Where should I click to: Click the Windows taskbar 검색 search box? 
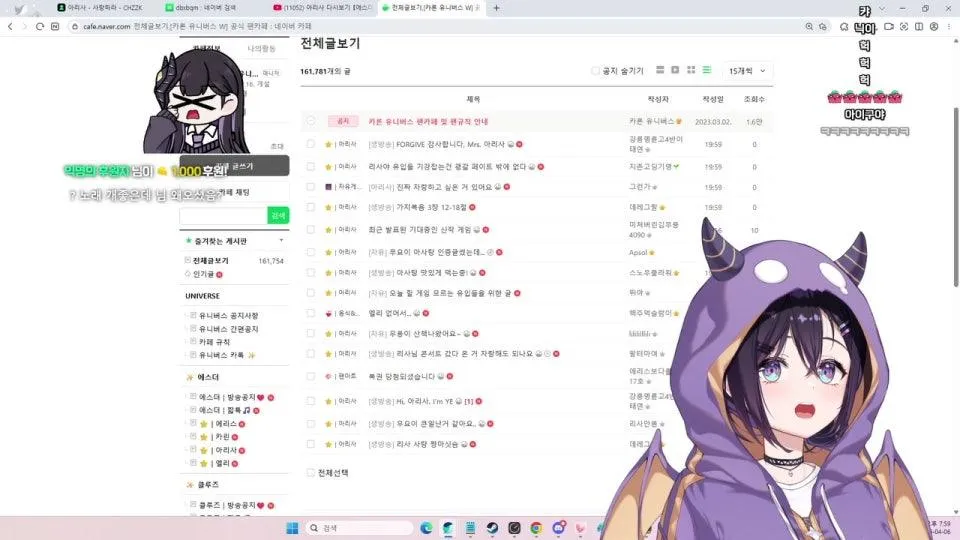(359, 528)
